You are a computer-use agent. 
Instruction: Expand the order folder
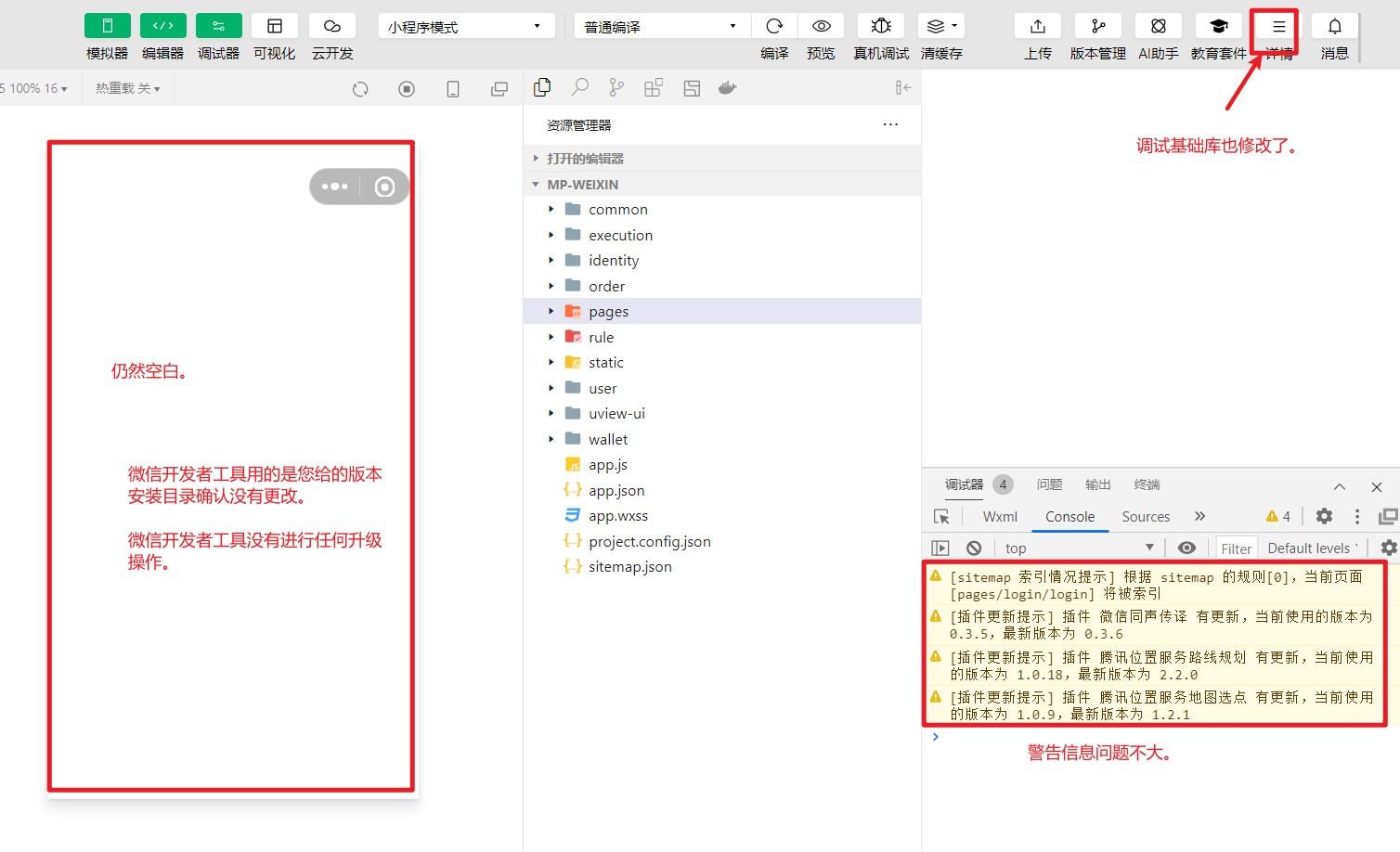pos(722,286)
